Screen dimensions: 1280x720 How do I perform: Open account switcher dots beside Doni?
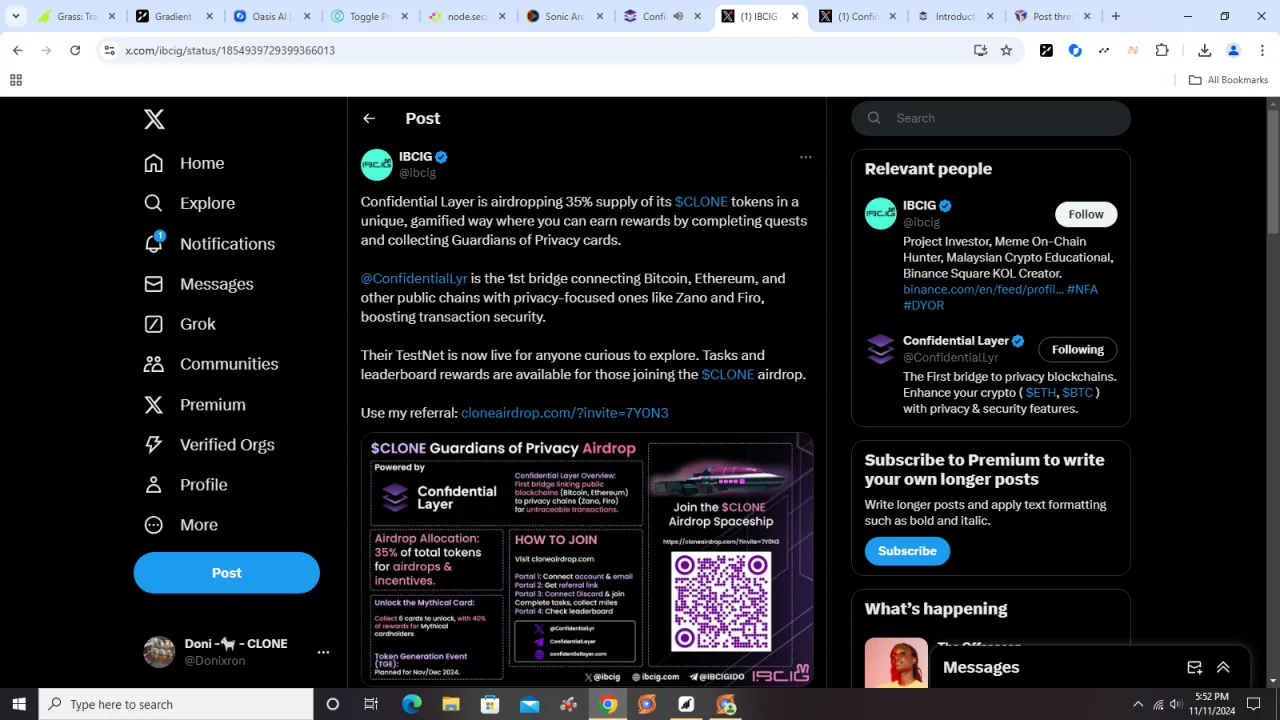323,652
